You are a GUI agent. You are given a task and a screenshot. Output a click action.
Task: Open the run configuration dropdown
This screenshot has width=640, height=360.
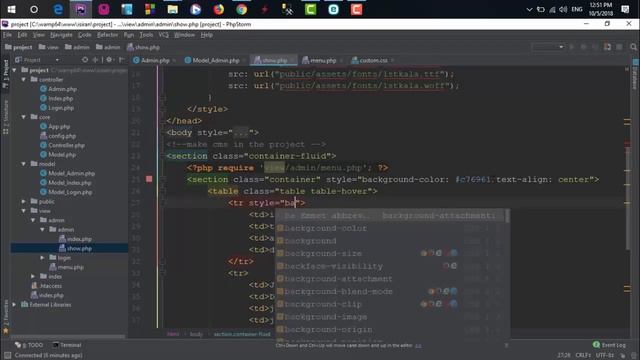(548, 47)
